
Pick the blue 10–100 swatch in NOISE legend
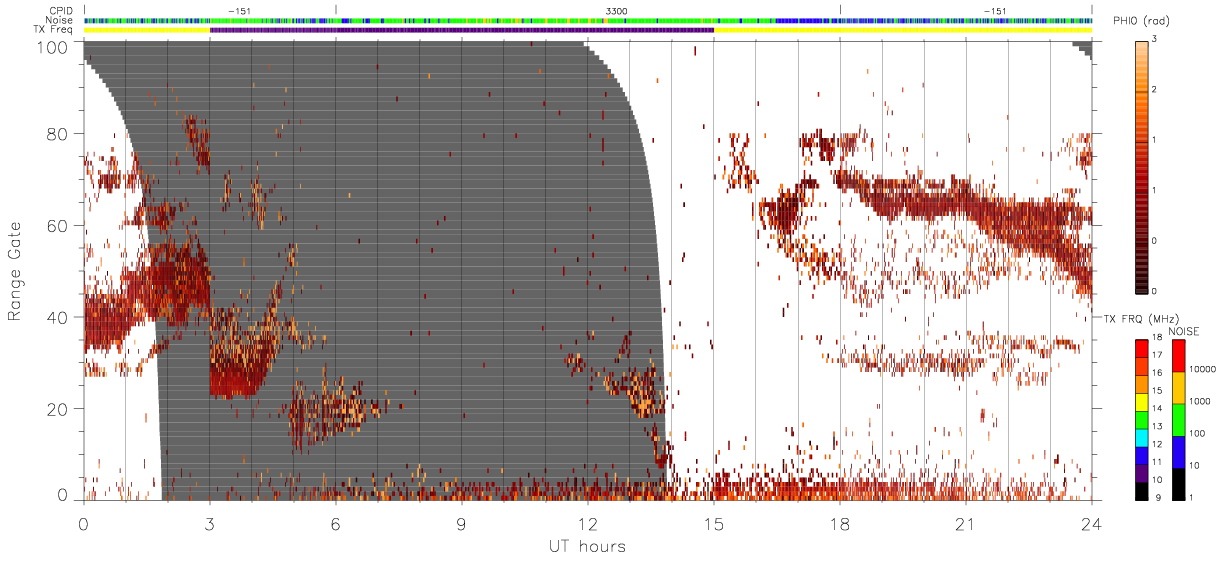coord(1180,451)
